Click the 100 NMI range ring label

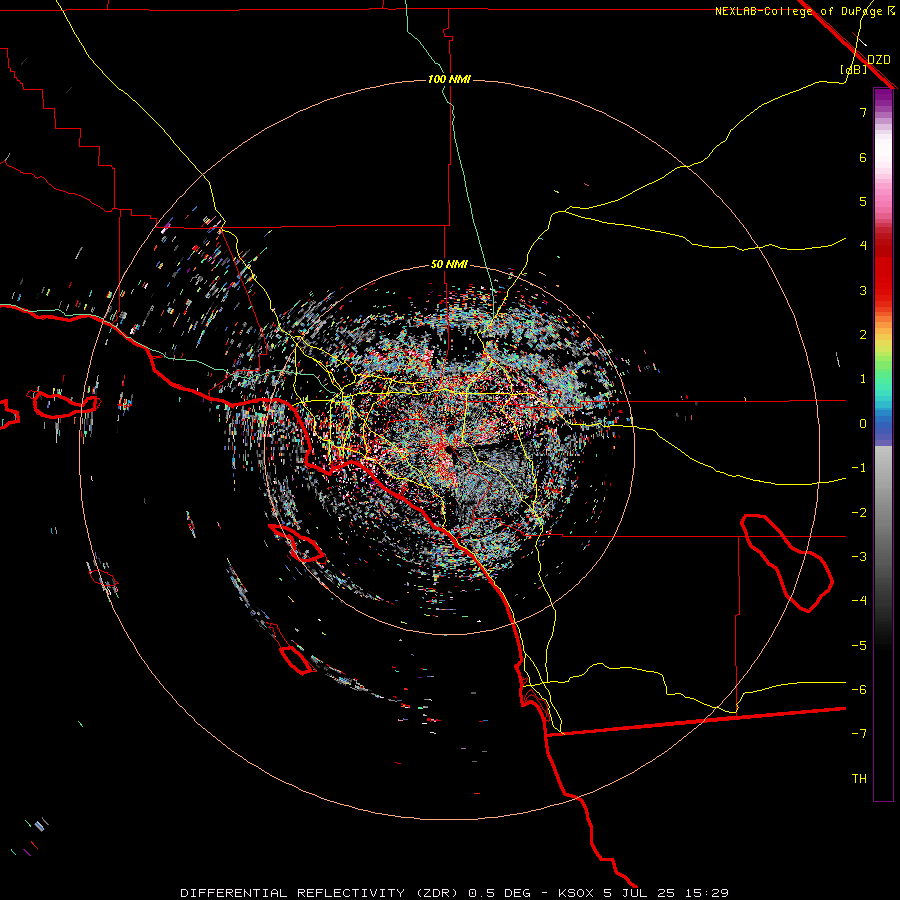coord(449,79)
